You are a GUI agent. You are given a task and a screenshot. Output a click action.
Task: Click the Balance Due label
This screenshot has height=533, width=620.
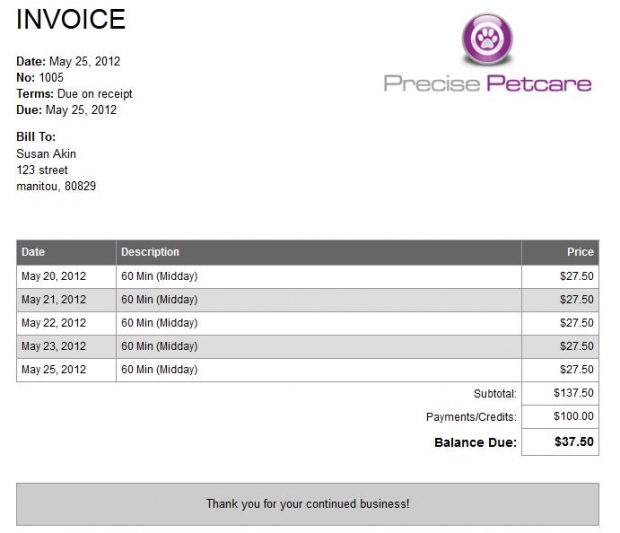click(475, 442)
